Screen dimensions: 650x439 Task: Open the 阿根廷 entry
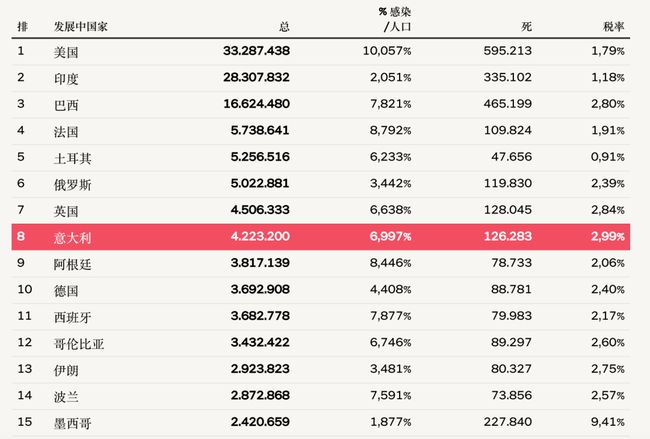tap(72, 264)
